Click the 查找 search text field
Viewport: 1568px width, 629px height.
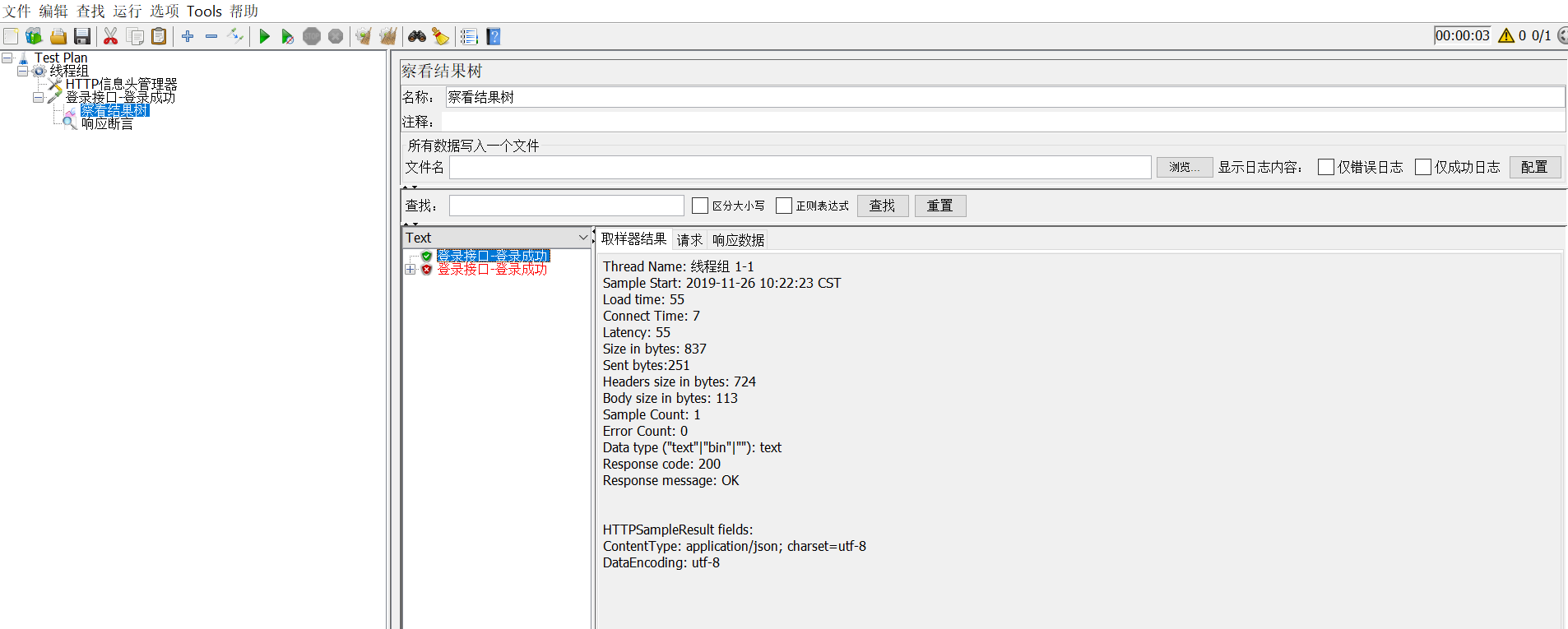tap(566, 206)
